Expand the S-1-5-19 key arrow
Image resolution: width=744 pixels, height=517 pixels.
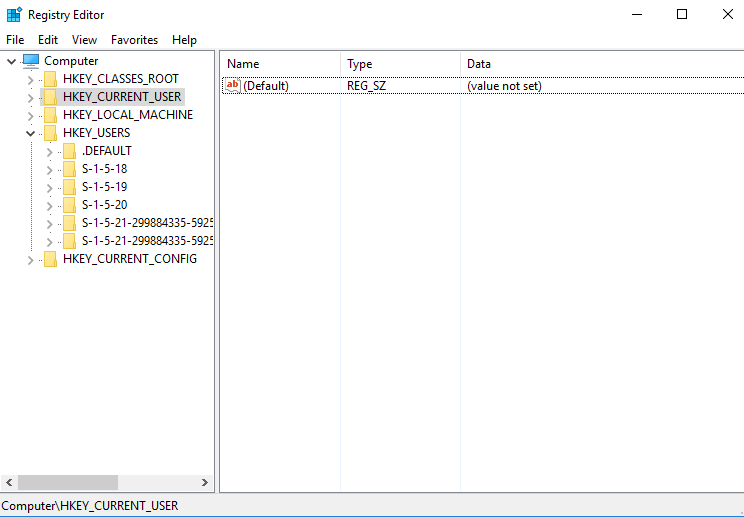point(50,187)
